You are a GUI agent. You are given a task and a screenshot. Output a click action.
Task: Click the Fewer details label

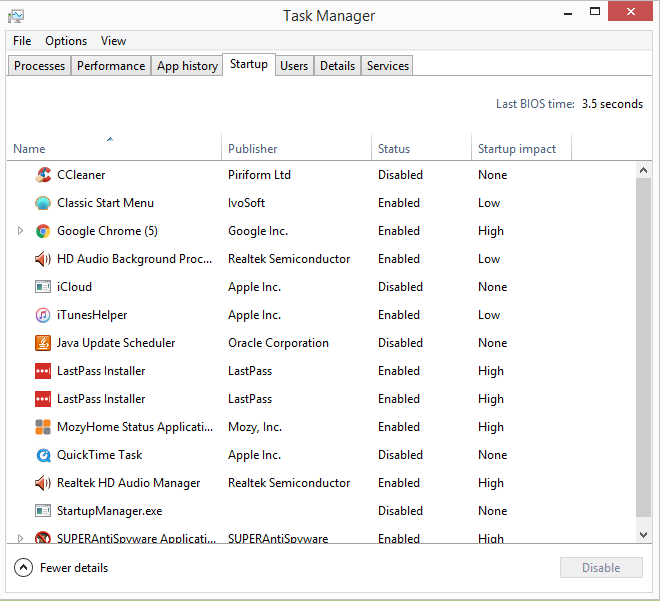pos(74,568)
